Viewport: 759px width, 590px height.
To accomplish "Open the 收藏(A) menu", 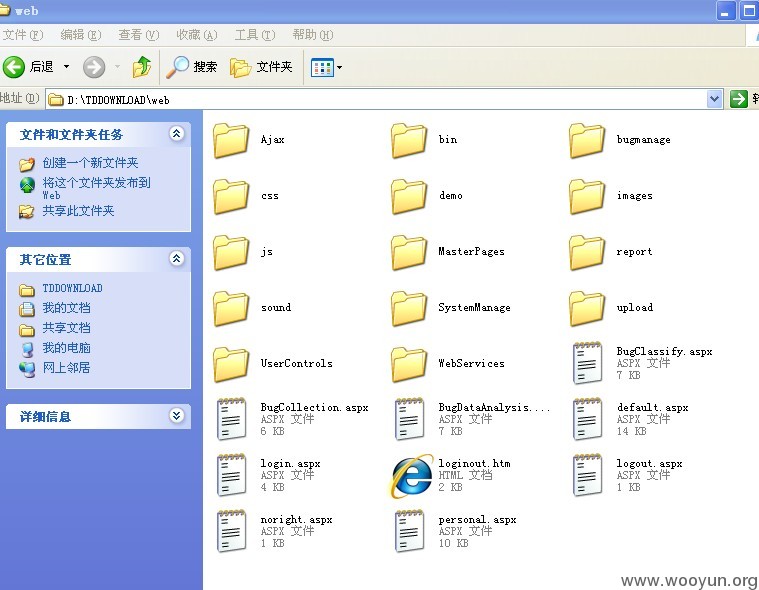I will tap(197, 35).
